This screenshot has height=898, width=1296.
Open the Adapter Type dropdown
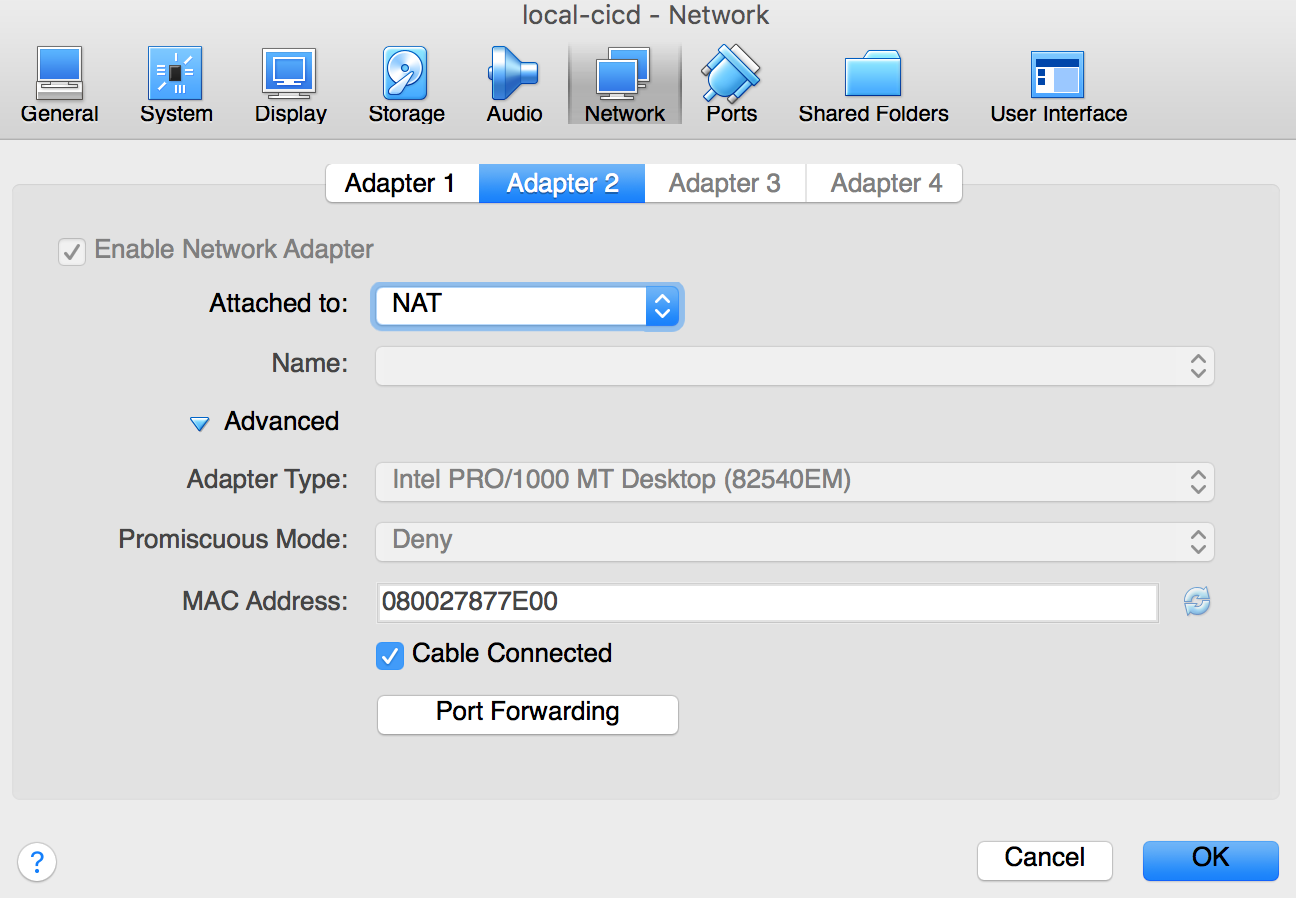(795, 481)
